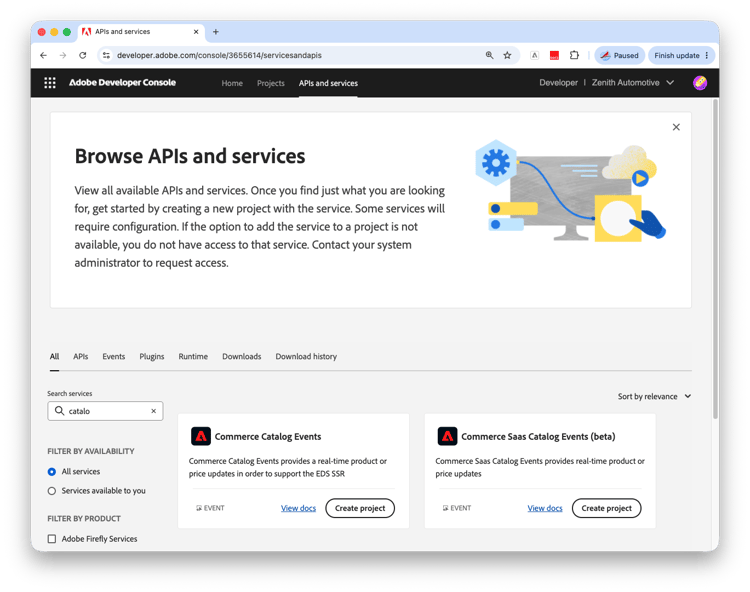Select the All services radio button
This screenshot has width=750, height=592.
click(x=52, y=472)
